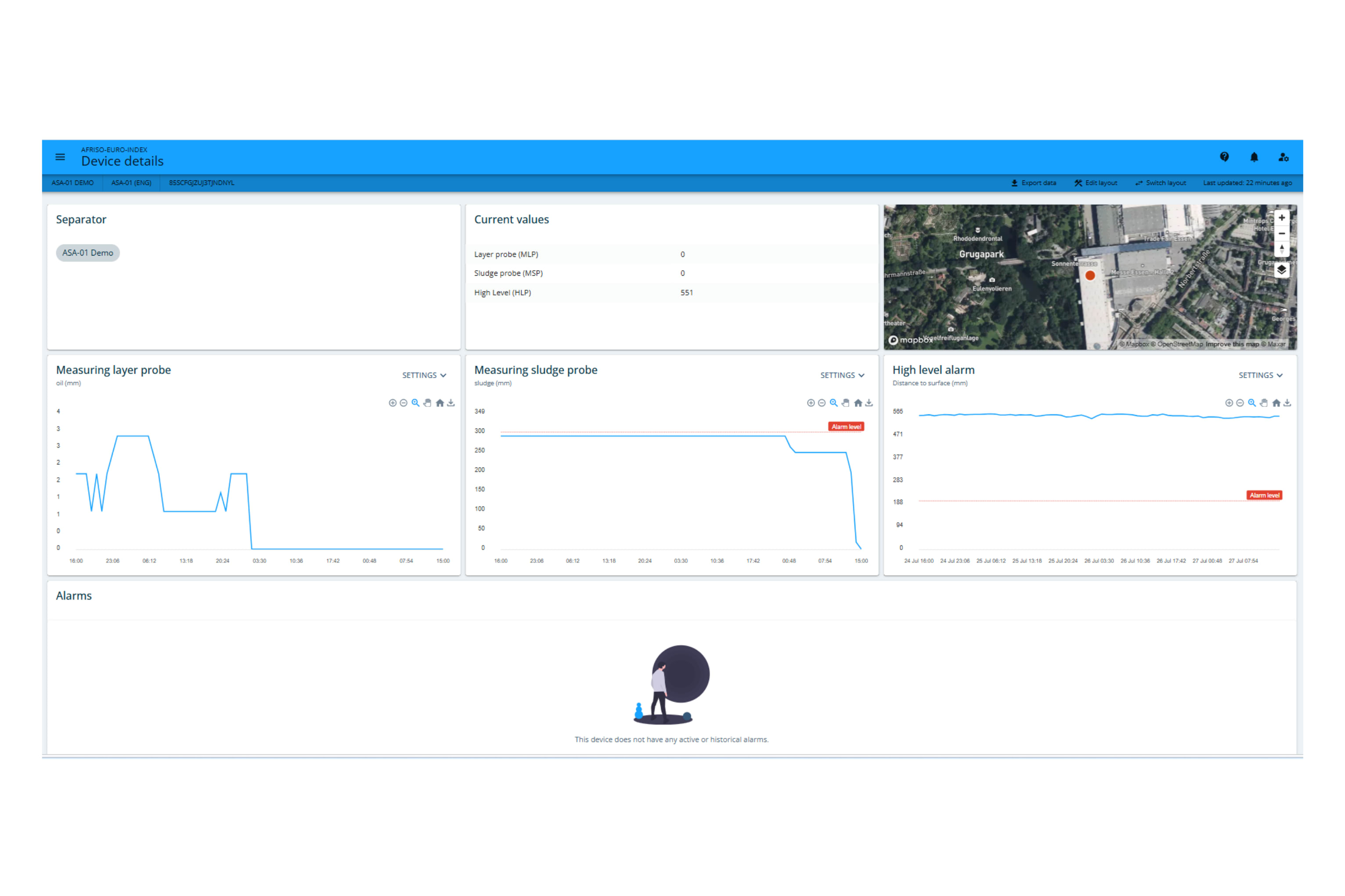Screen dimensions: 1345x896
Task: Download the High level alarm chart
Action: pyautogui.click(x=1287, y=403)
